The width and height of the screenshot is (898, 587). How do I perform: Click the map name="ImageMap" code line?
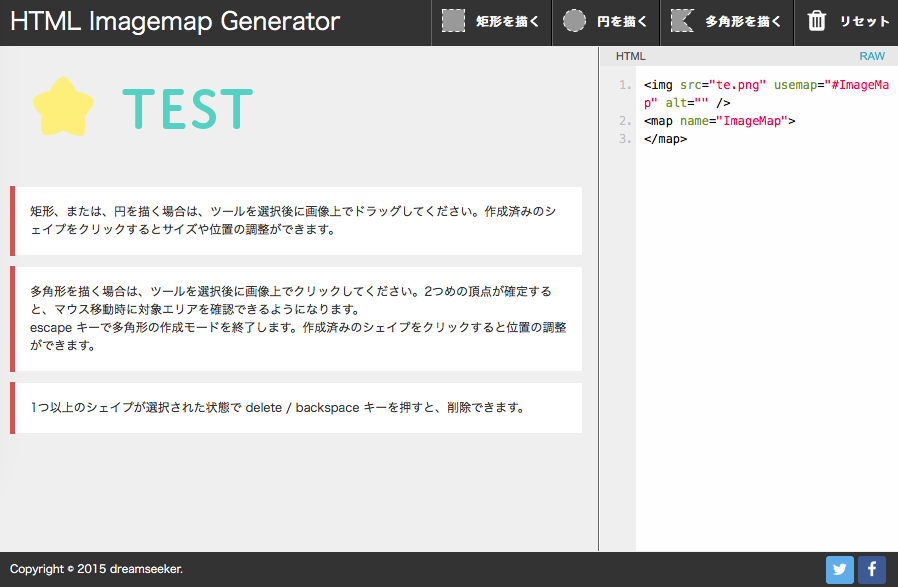point(719,121)
